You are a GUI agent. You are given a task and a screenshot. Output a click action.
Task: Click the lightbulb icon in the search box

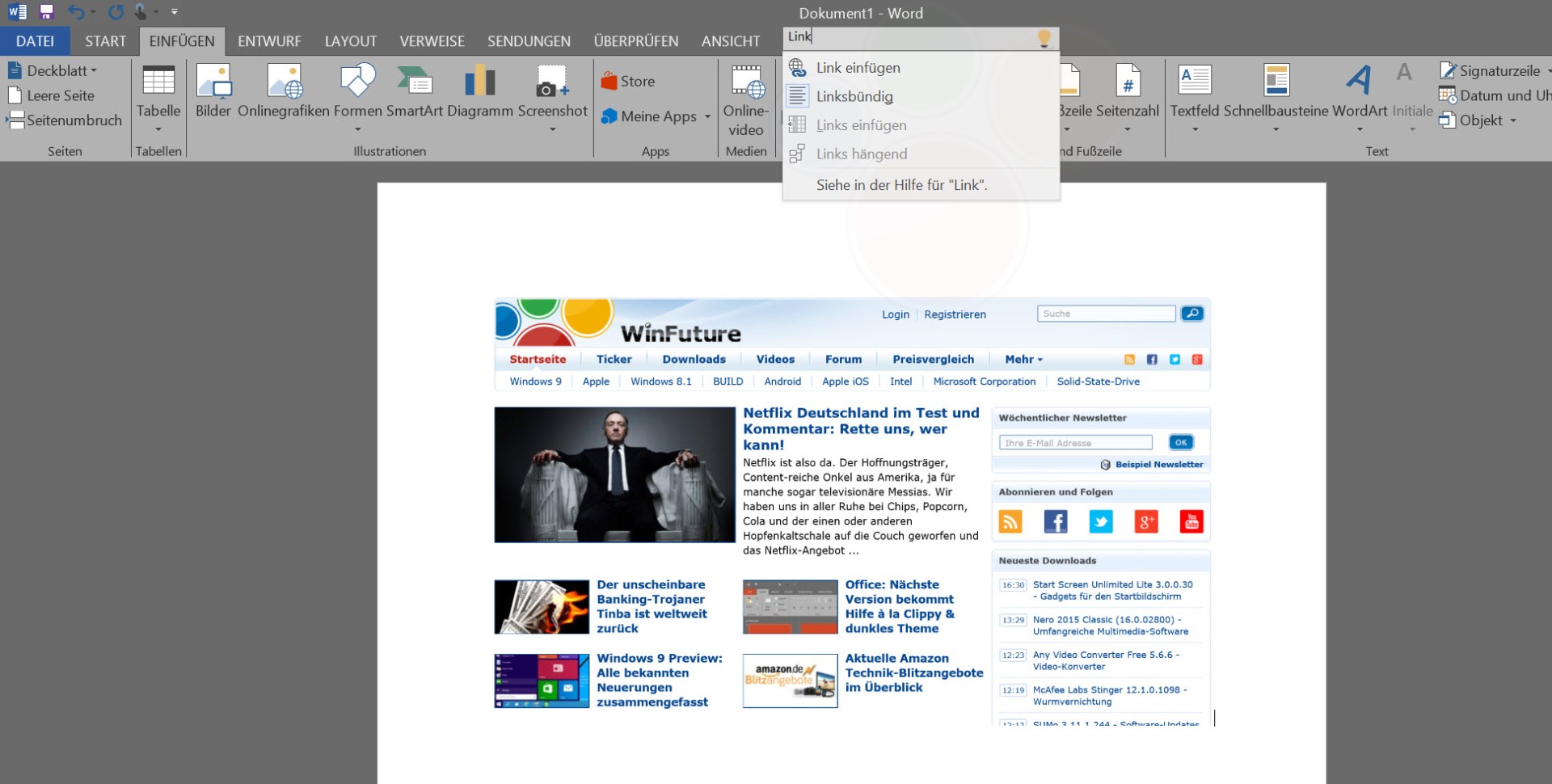[1044, 38]
